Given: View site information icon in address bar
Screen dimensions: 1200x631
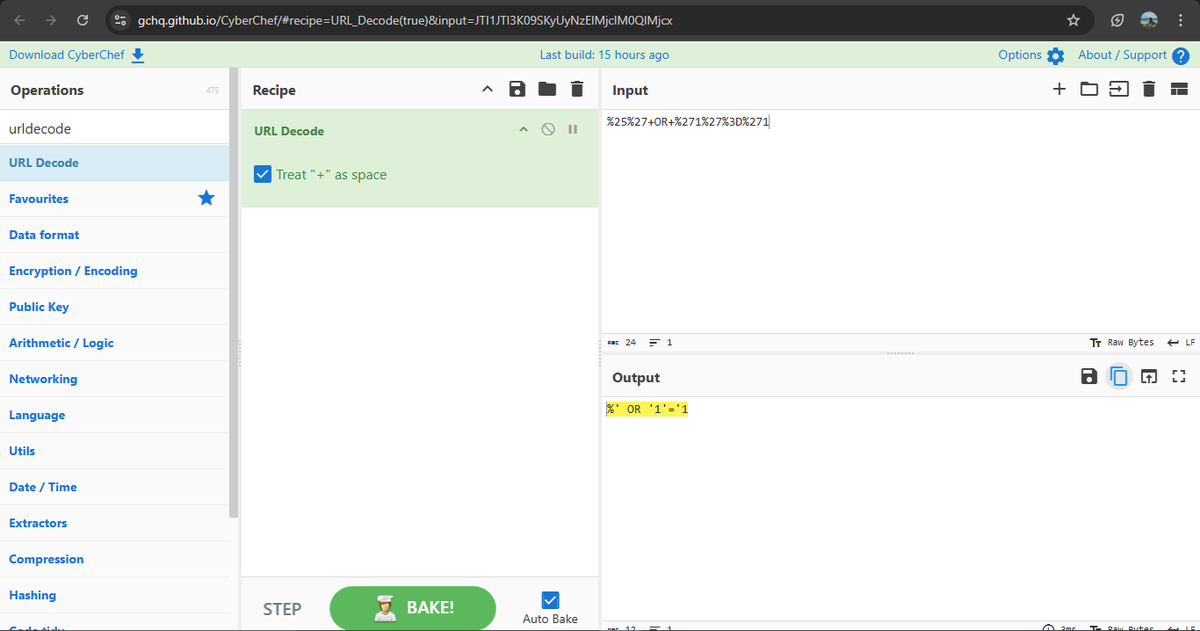Looking at the screenshot, I should 119,20.
